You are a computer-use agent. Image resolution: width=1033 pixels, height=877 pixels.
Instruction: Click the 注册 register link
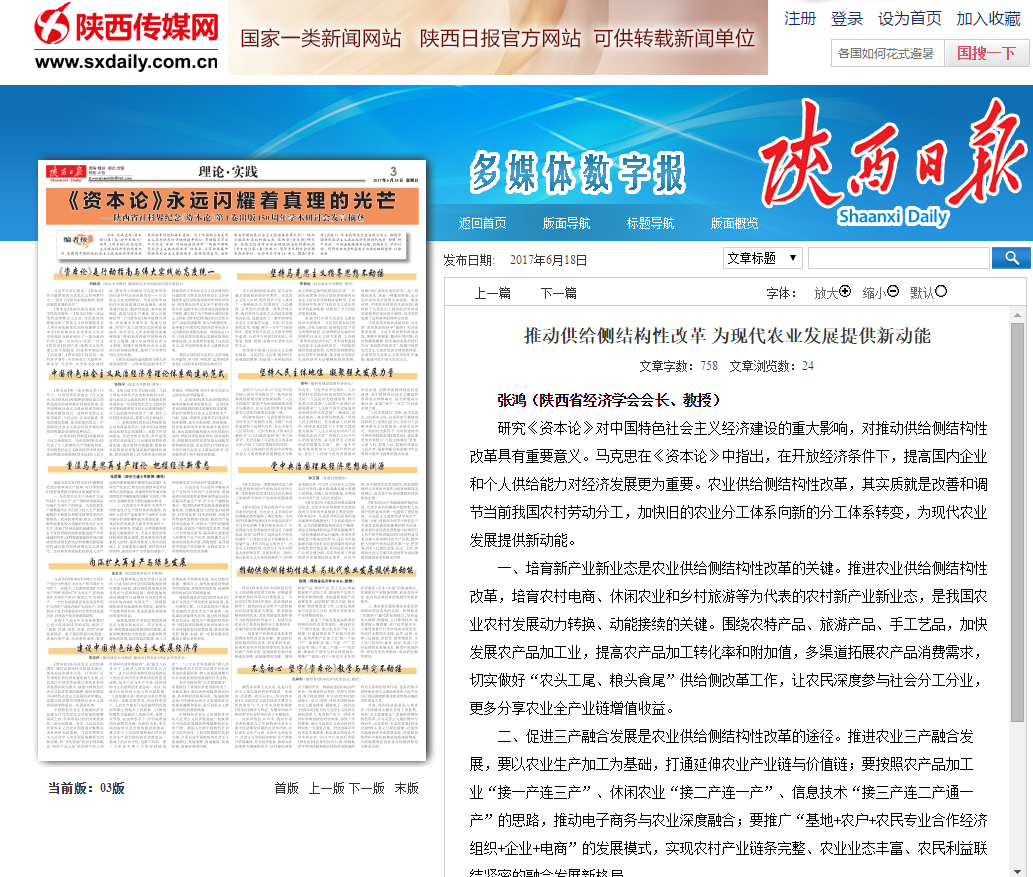pyautogui.click(x=799, y=19)
